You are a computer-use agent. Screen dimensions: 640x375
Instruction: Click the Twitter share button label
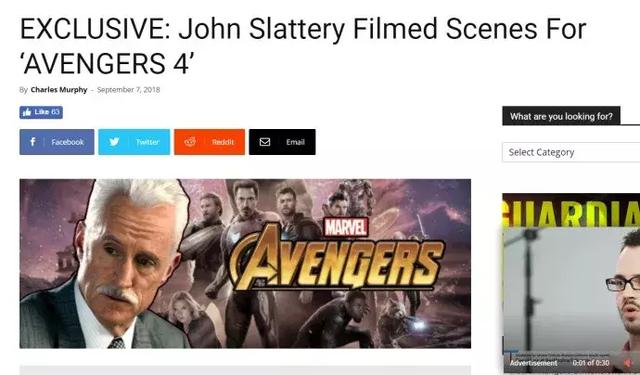147,142
